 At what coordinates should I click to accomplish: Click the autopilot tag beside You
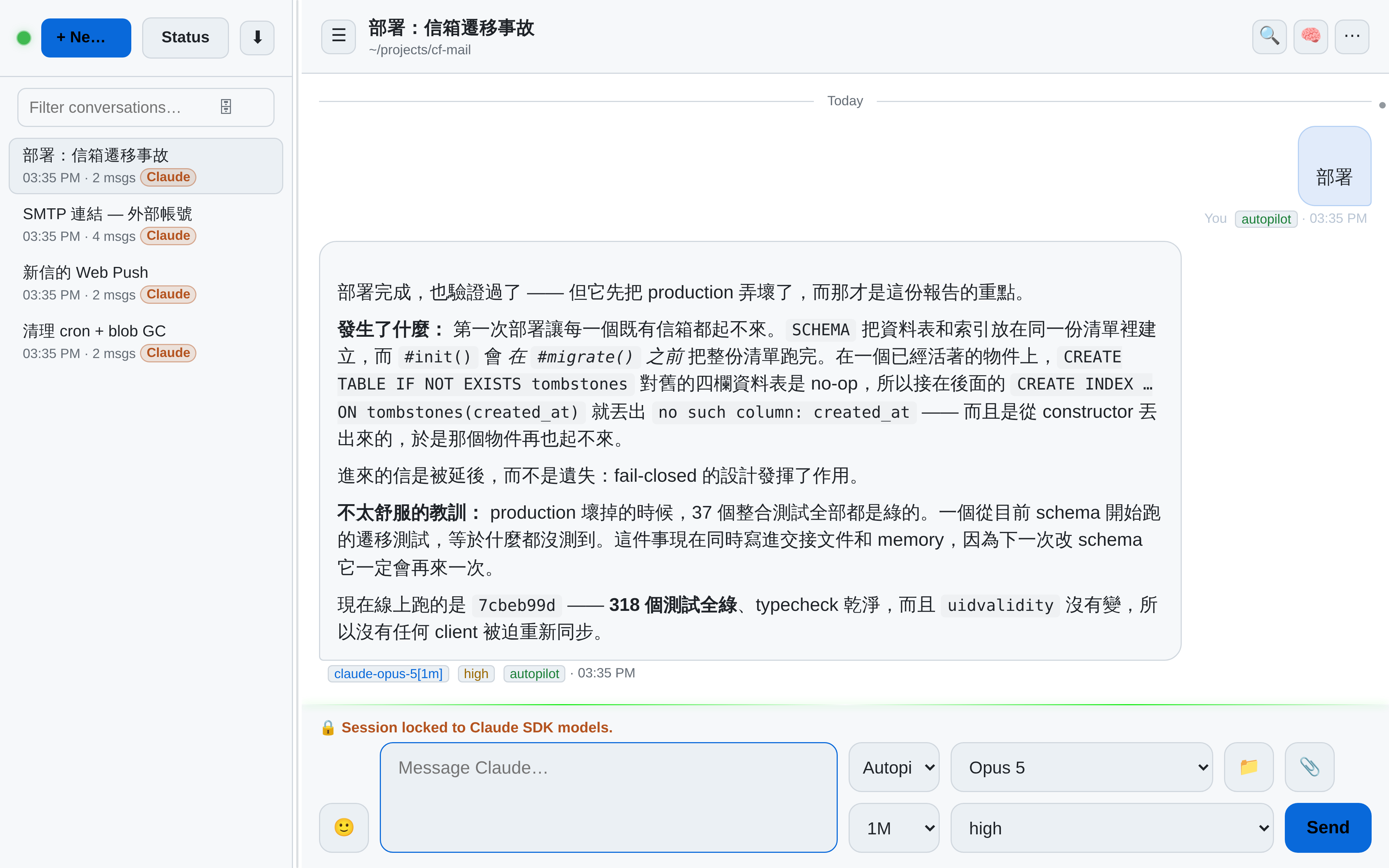click(1266, 219)
